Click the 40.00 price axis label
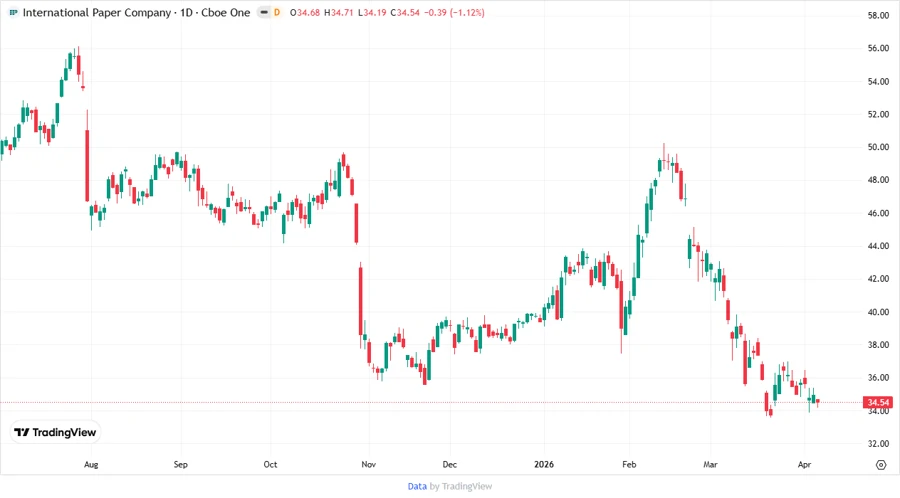This screenshot has height=498, width=900. (878, 312)
